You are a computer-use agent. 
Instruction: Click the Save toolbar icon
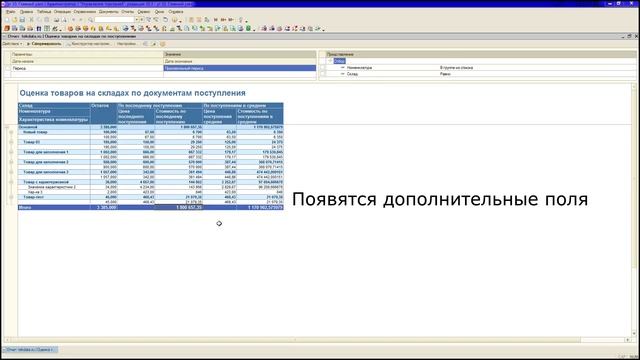22,20
